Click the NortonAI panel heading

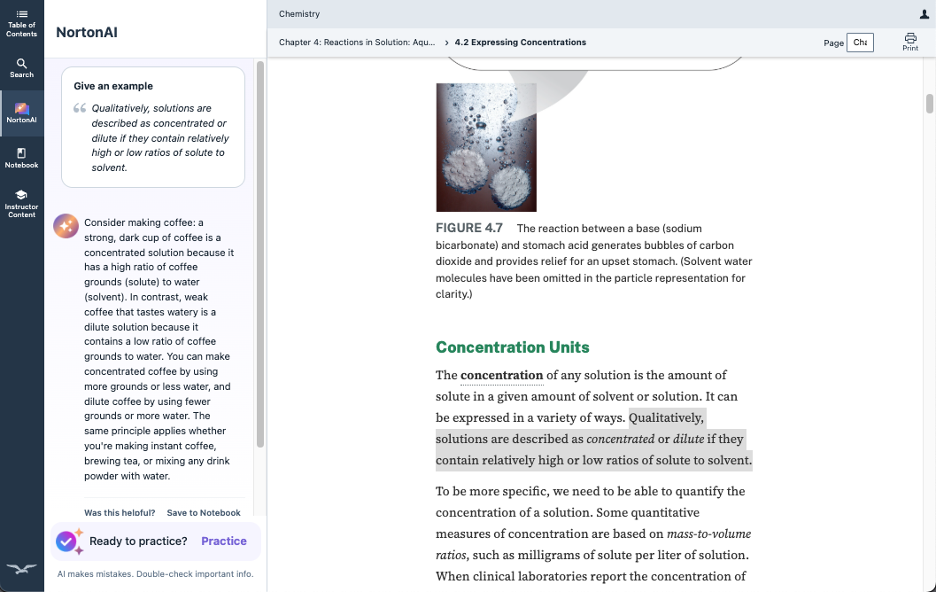87,32
